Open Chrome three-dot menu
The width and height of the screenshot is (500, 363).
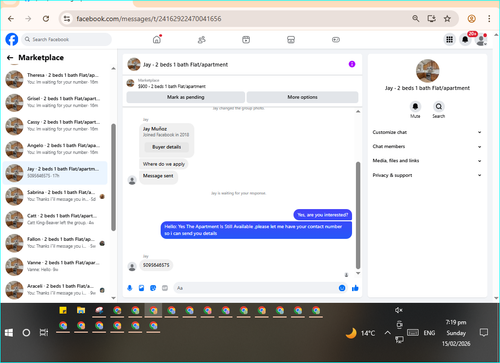[x=489, y=19]
